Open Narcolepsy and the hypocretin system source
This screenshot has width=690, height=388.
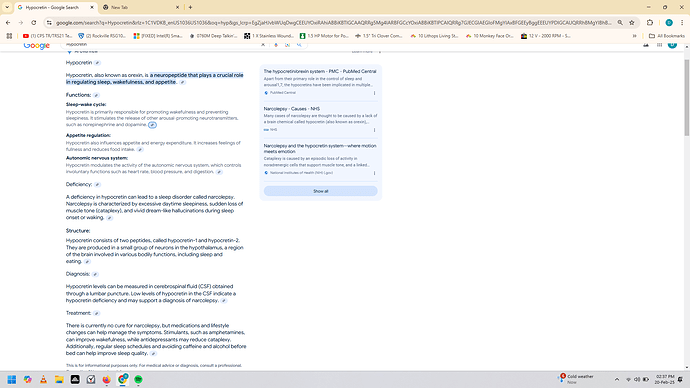coord(320,148)
